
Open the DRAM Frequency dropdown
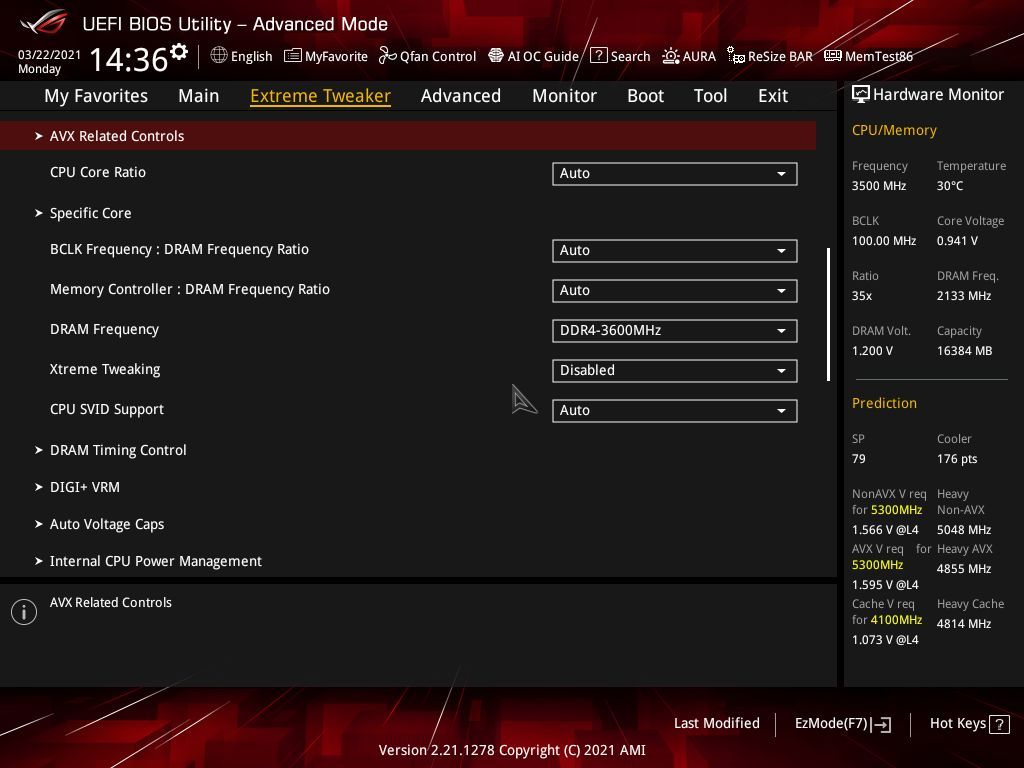click(x=675, y=330)
